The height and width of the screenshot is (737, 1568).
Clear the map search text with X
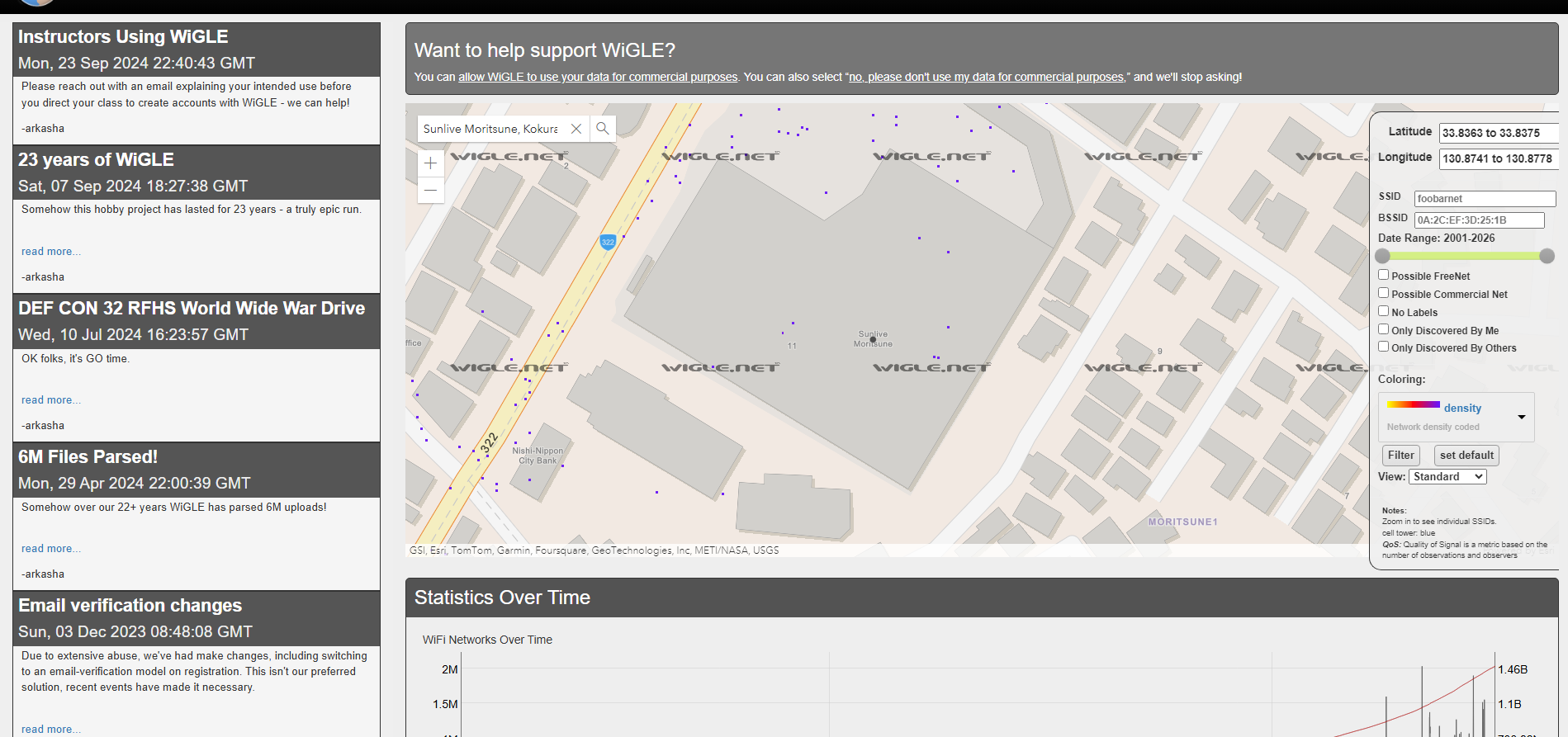(x=576, y=129)
